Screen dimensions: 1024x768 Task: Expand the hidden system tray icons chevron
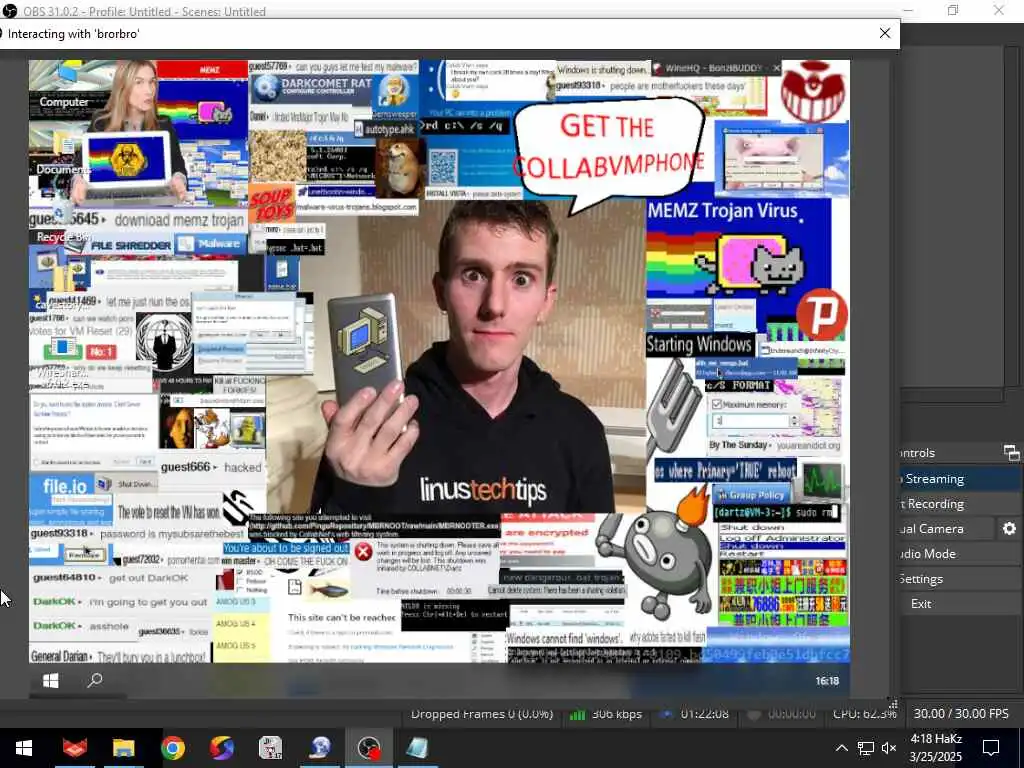pos(841,748)
